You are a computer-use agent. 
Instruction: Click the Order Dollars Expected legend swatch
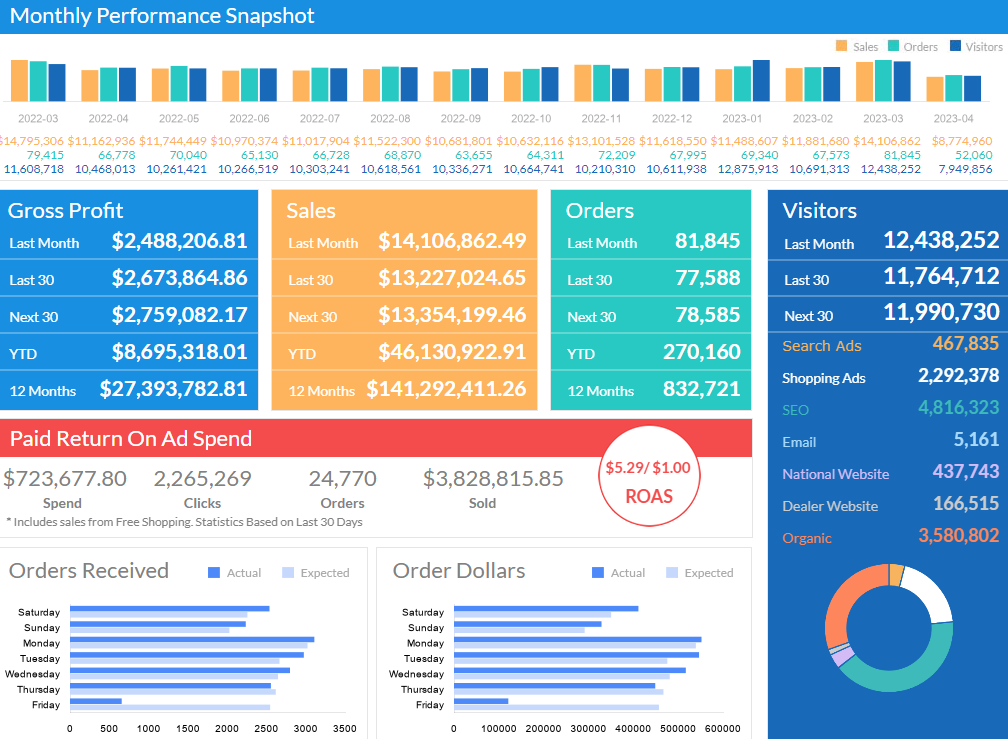672,573
